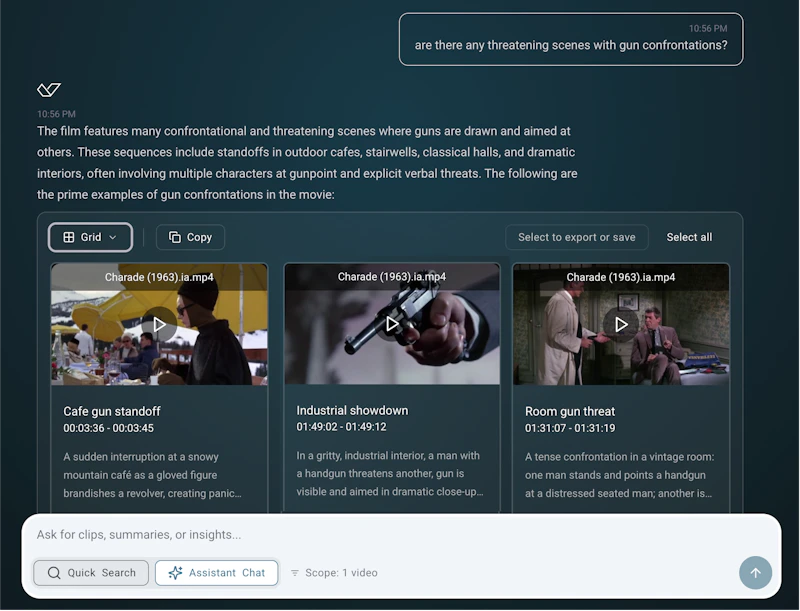The width and height of the screenshot is (800, 611).
Task: Play the Industrial showdown clip
Action: tap(392, 323)
